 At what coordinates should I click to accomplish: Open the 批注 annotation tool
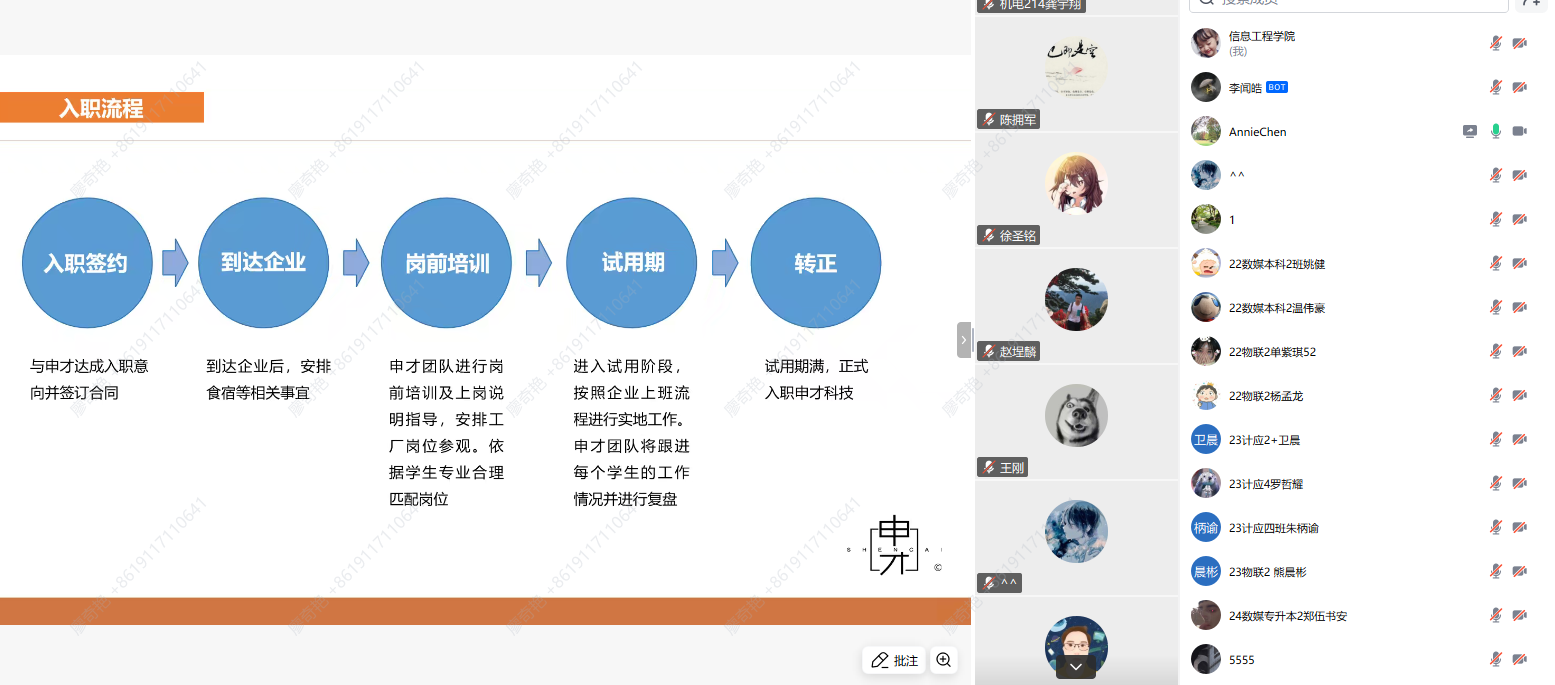click(893, 660)
